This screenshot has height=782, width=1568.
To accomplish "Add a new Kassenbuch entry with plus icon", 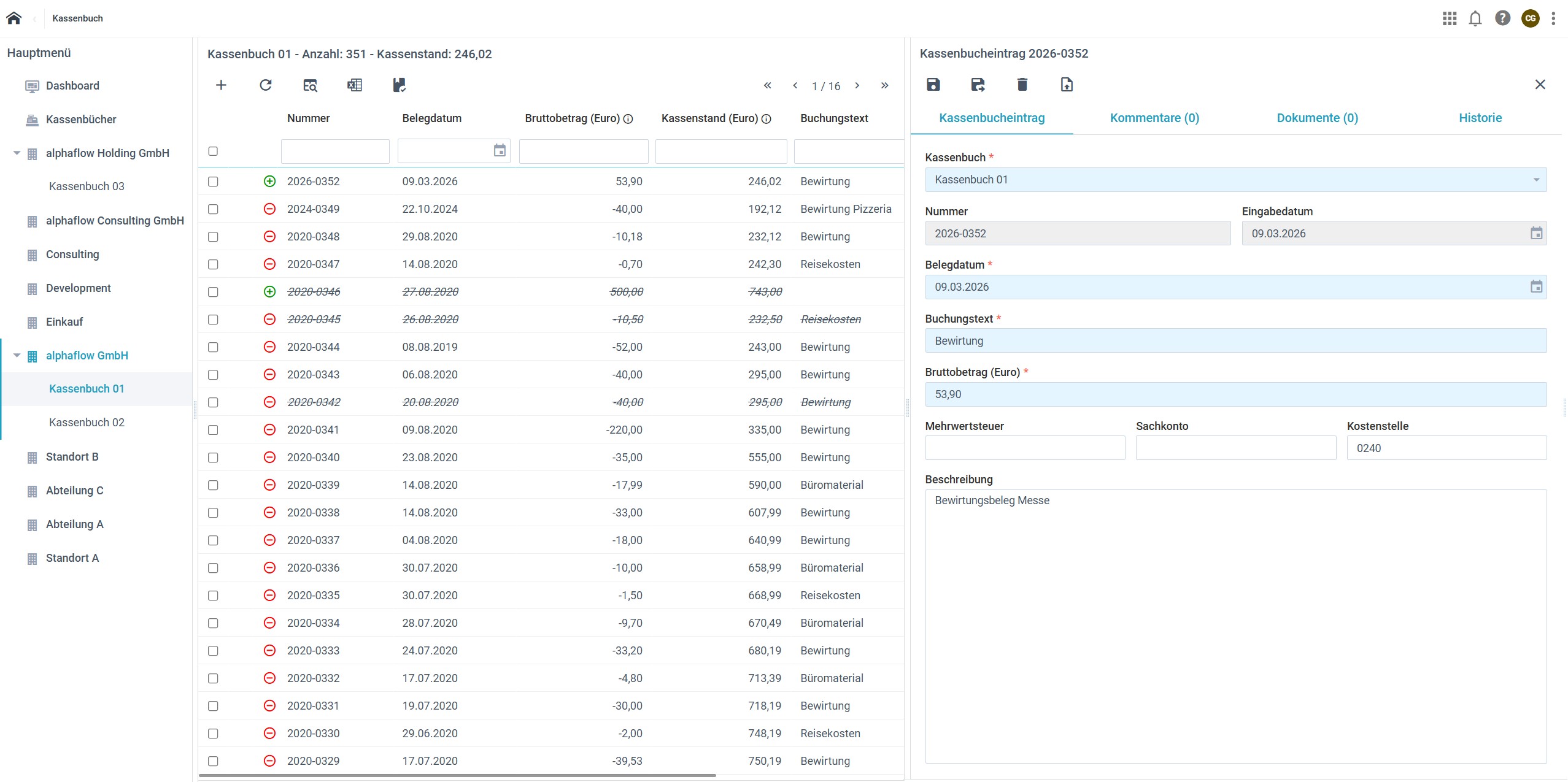I will pos(222,85).
